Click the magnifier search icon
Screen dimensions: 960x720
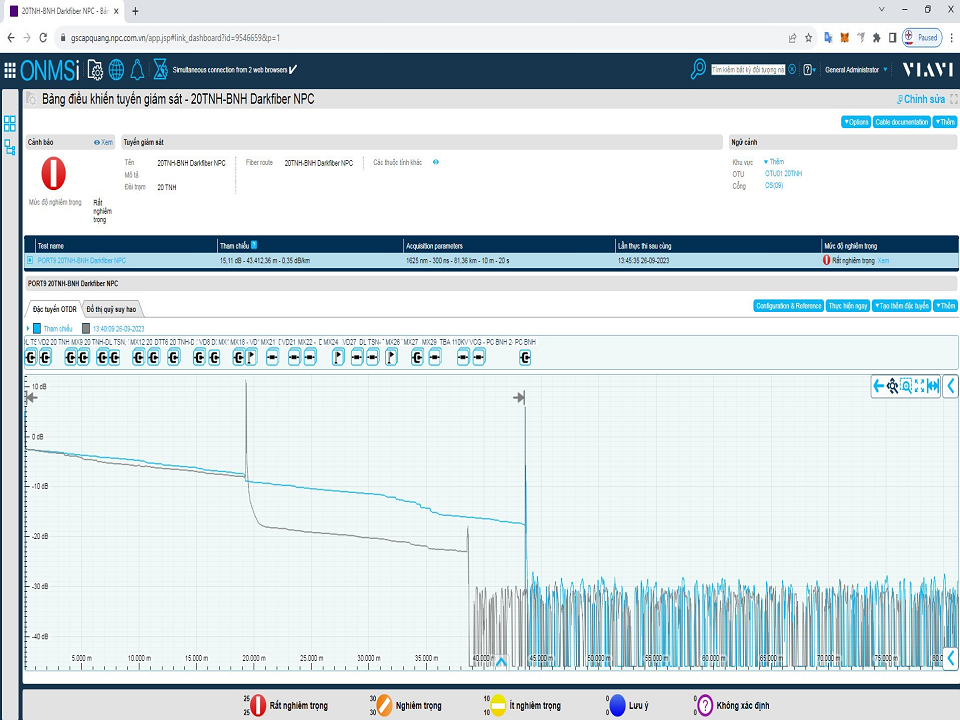[698, 69]
